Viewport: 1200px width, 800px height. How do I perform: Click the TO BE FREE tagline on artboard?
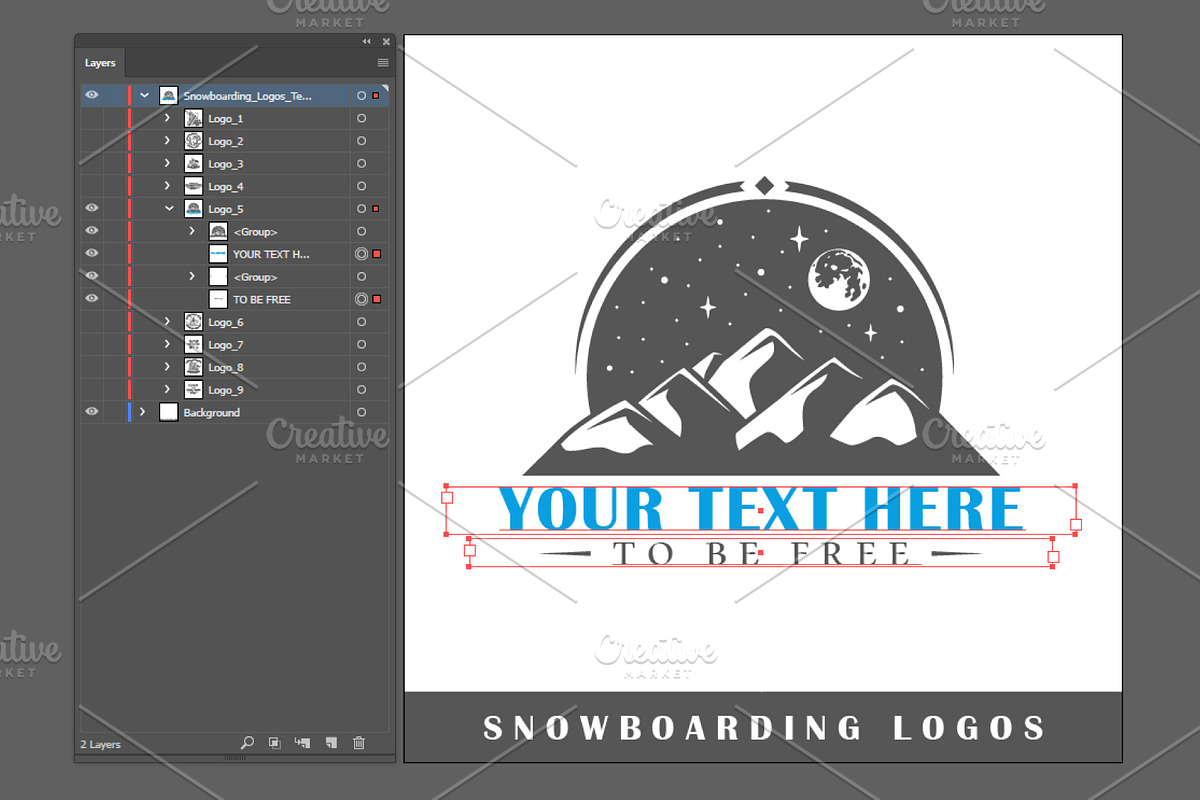[761, 552]
